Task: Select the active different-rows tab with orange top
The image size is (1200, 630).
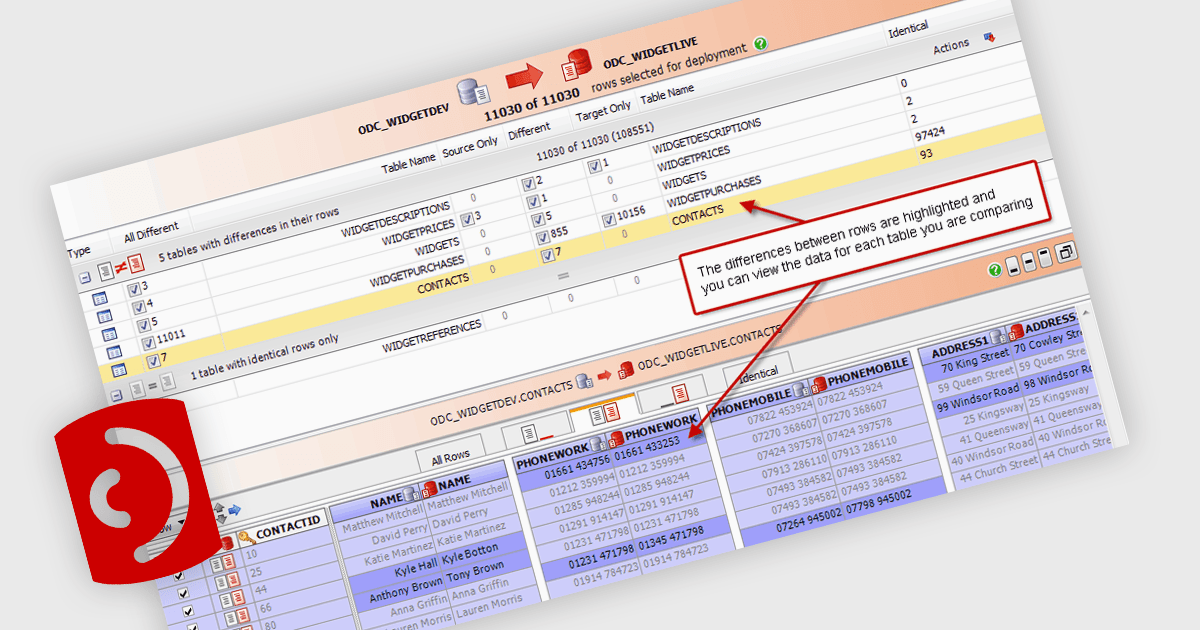Action: 603,413
